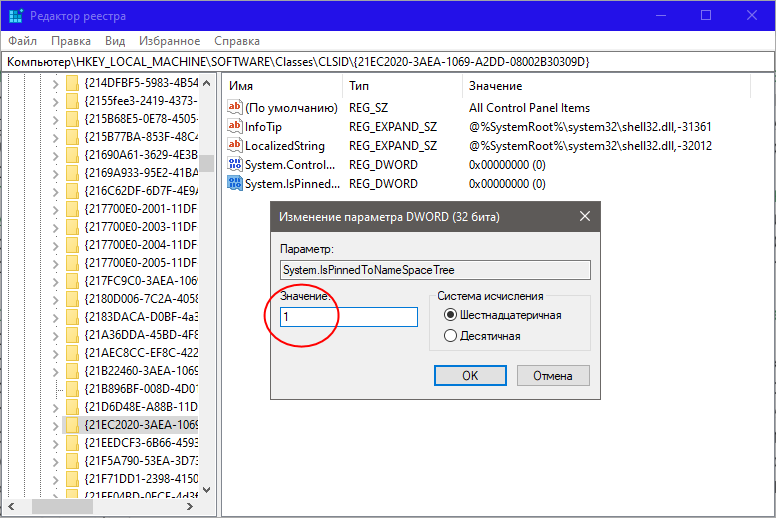Click the LocalizedString value icon
The image size is (776, 518).
coord(235,146)
